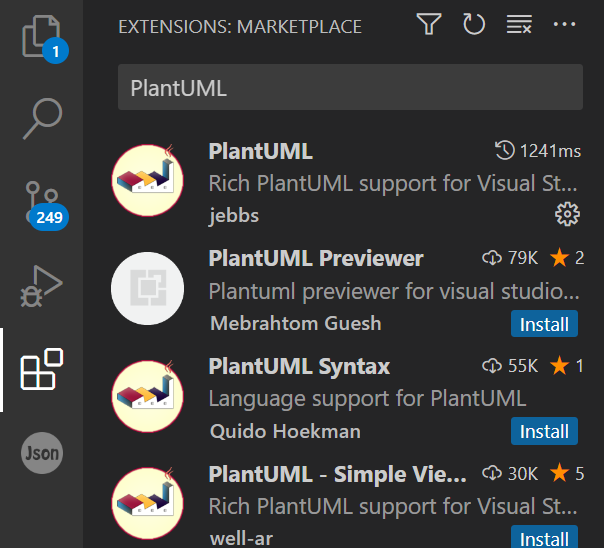Image resolution: width=604 pixels, height=548 pixels.
Task: Click the PlantUML by jebbs logo
Action: 148,180
